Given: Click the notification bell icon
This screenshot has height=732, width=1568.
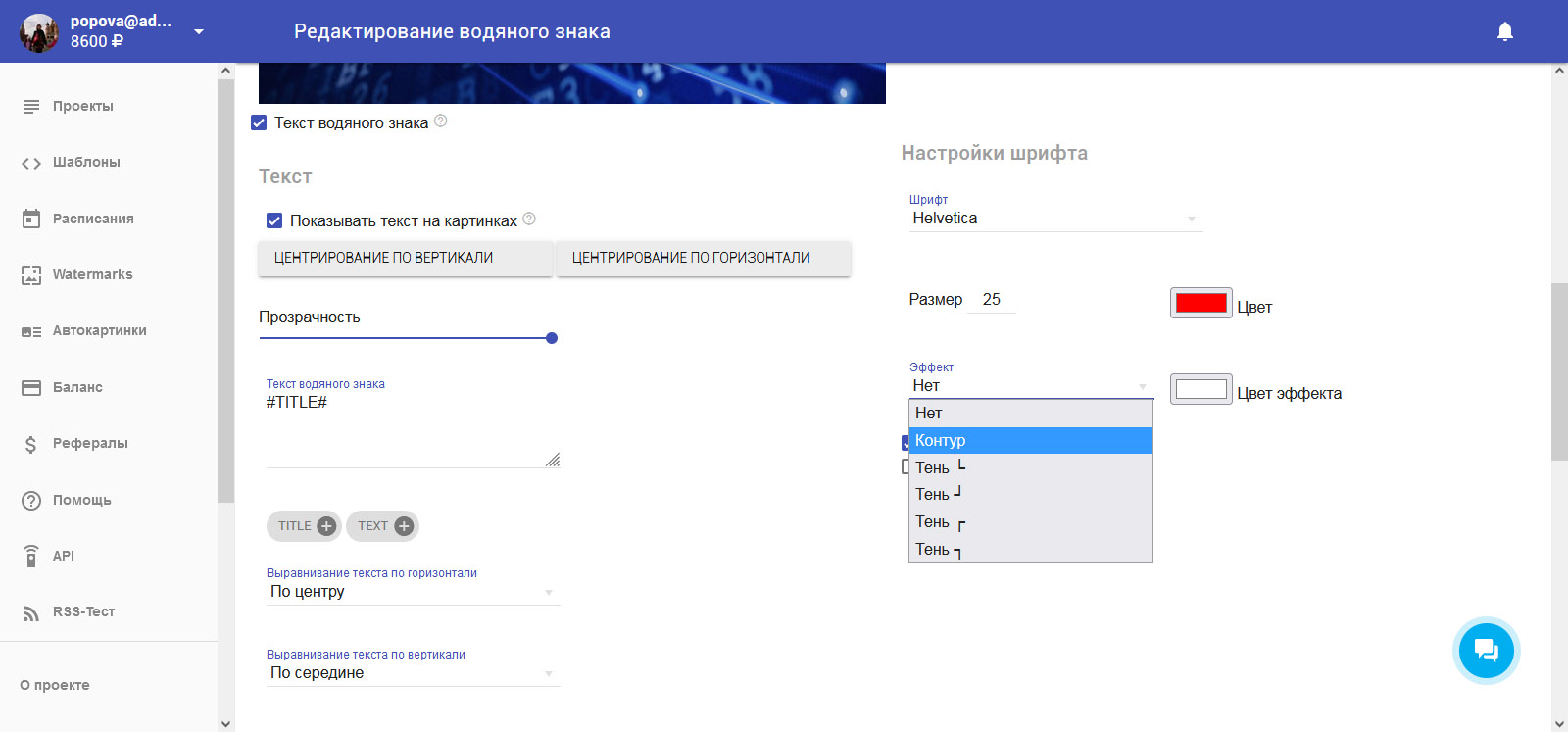Looking at the screenshot, I should [1505, 31].
